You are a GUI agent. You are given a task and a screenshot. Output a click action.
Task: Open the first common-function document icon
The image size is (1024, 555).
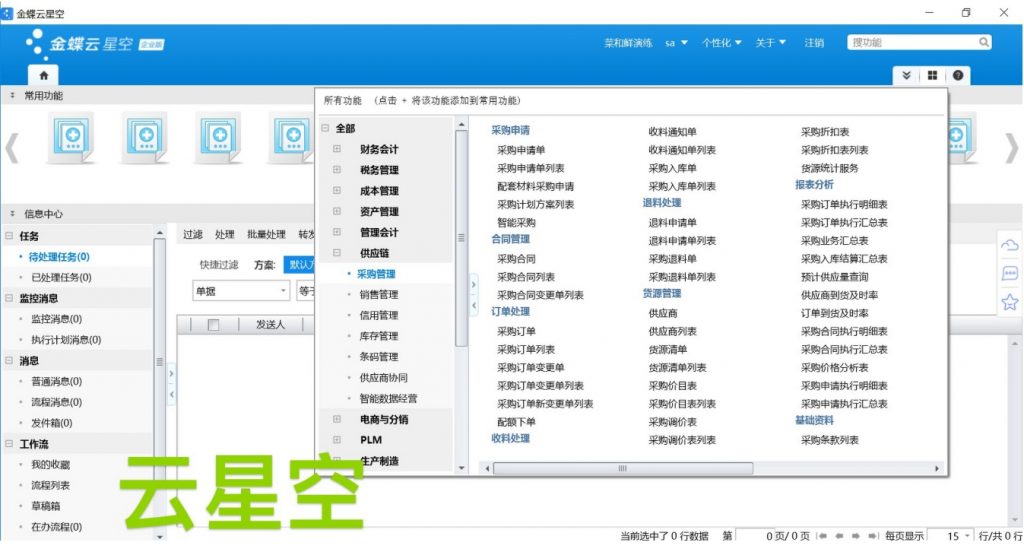[72, 137]
